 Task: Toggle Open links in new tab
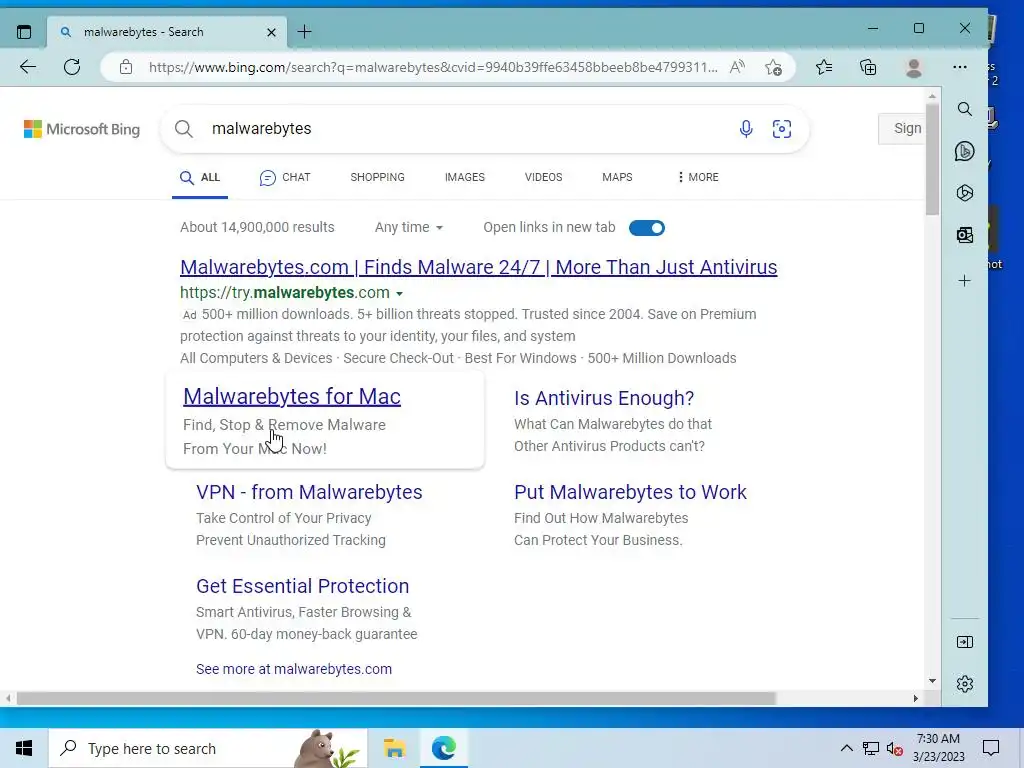click(x=647, y=228)
